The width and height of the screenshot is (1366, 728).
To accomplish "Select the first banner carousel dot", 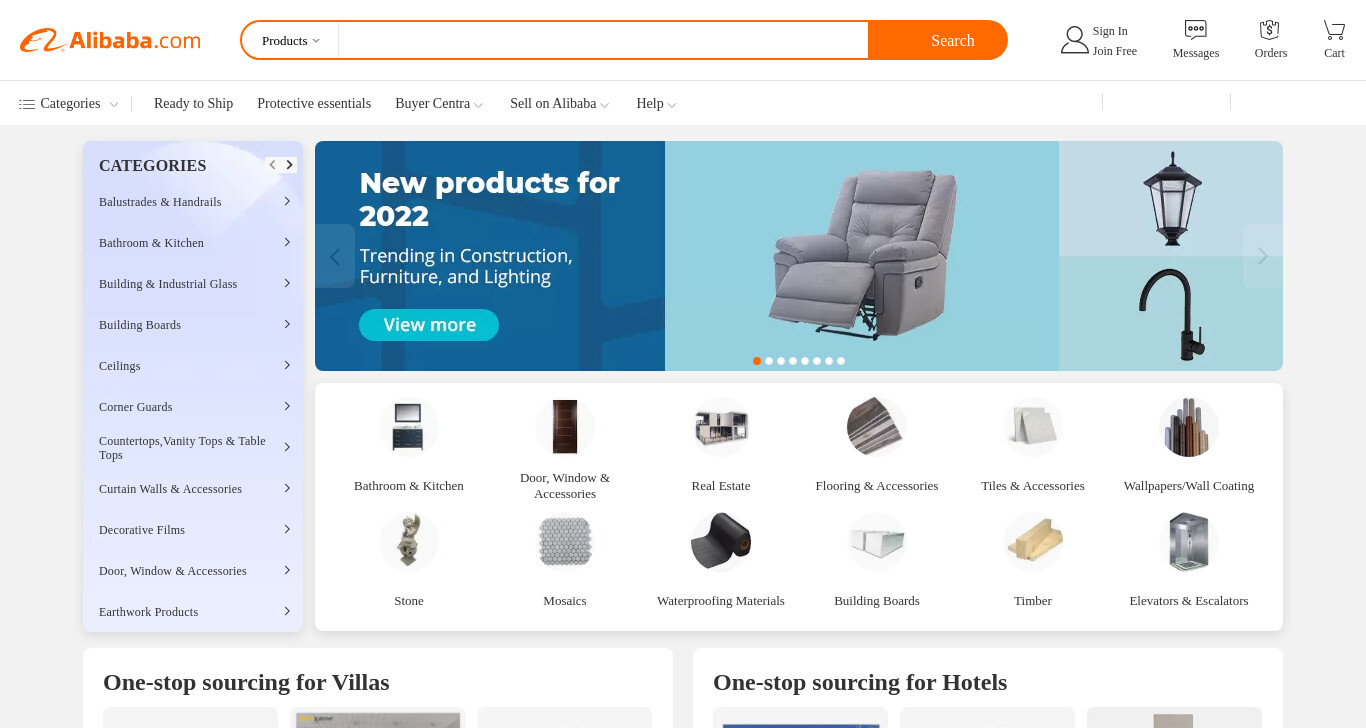I will coord(757,361).
